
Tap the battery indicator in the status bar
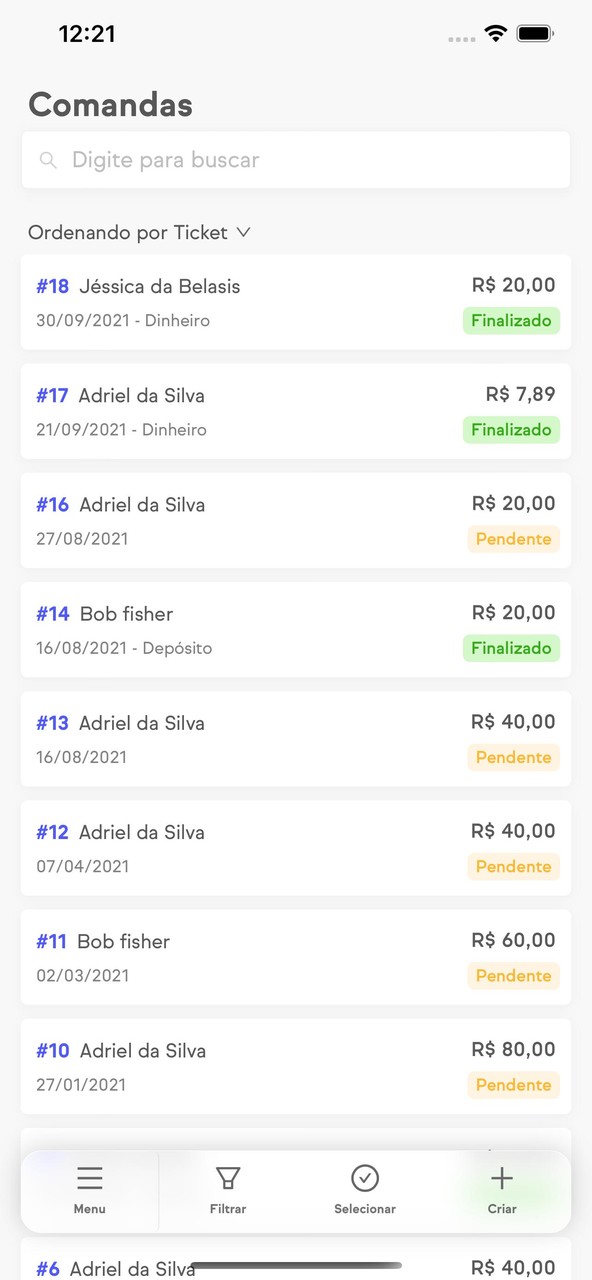pyautogui.click(x=534, y=32)
